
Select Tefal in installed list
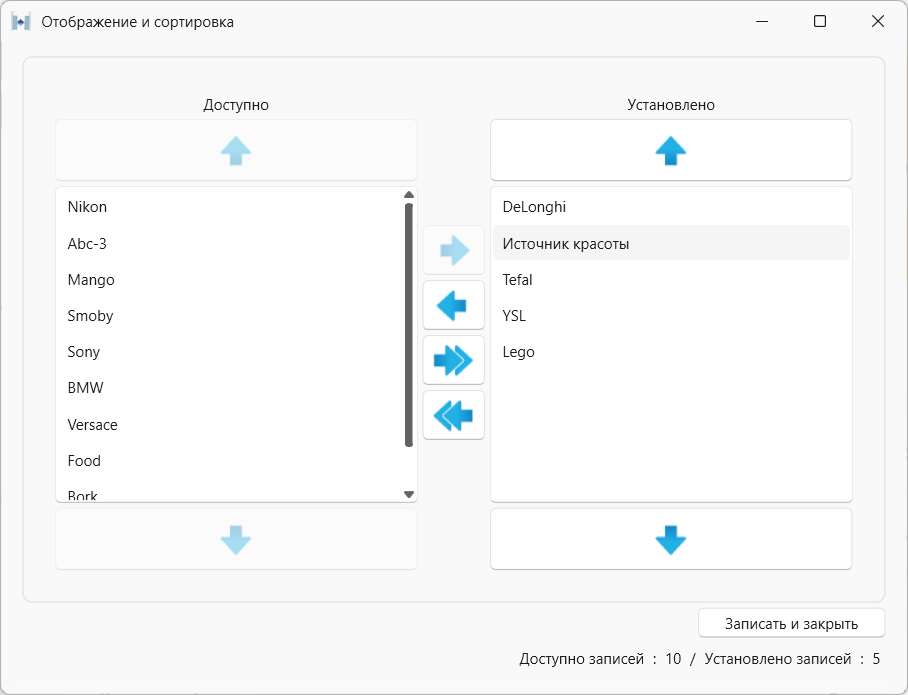click(671, 280)
